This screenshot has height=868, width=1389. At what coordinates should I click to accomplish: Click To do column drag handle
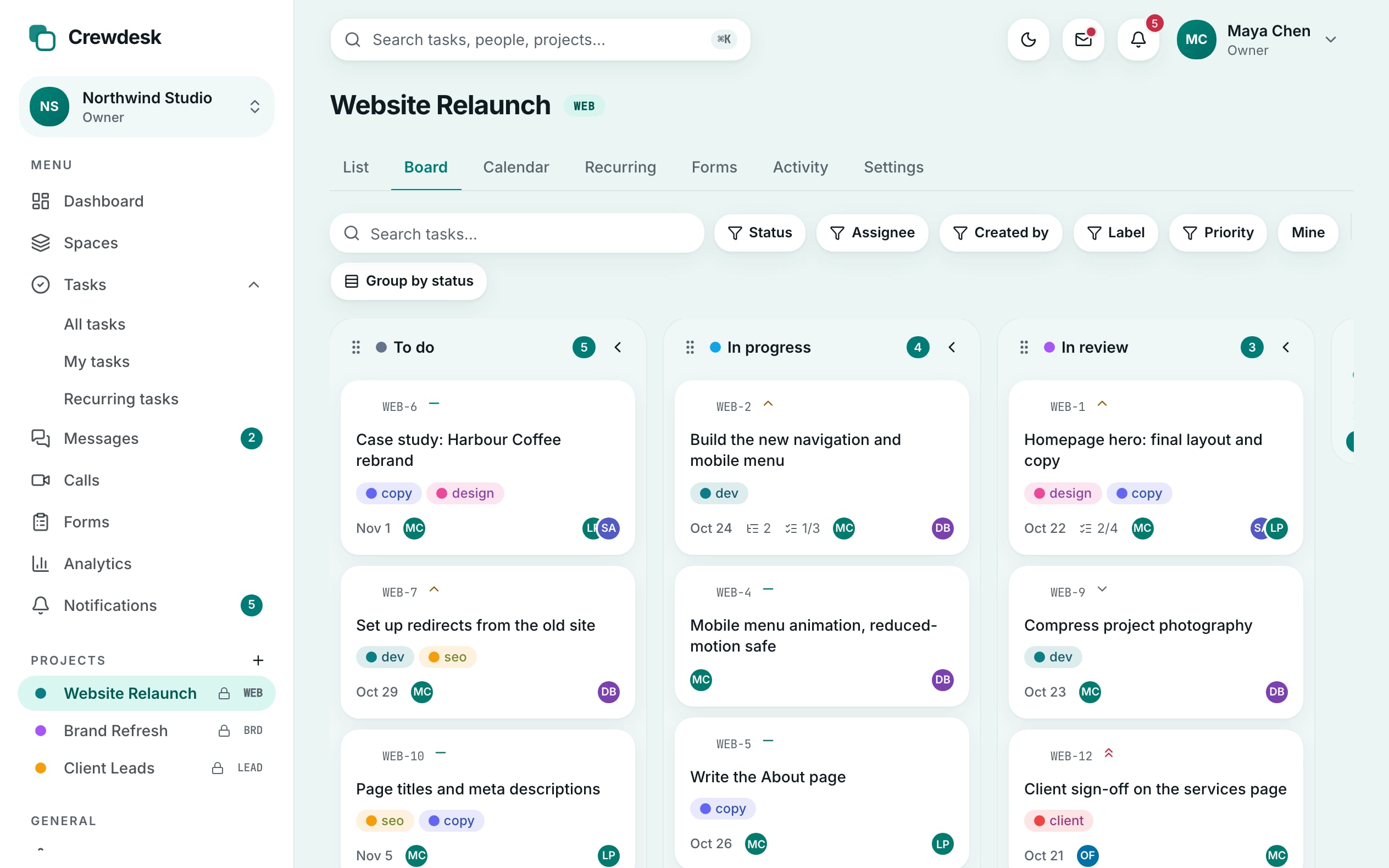tap(356, 347)
